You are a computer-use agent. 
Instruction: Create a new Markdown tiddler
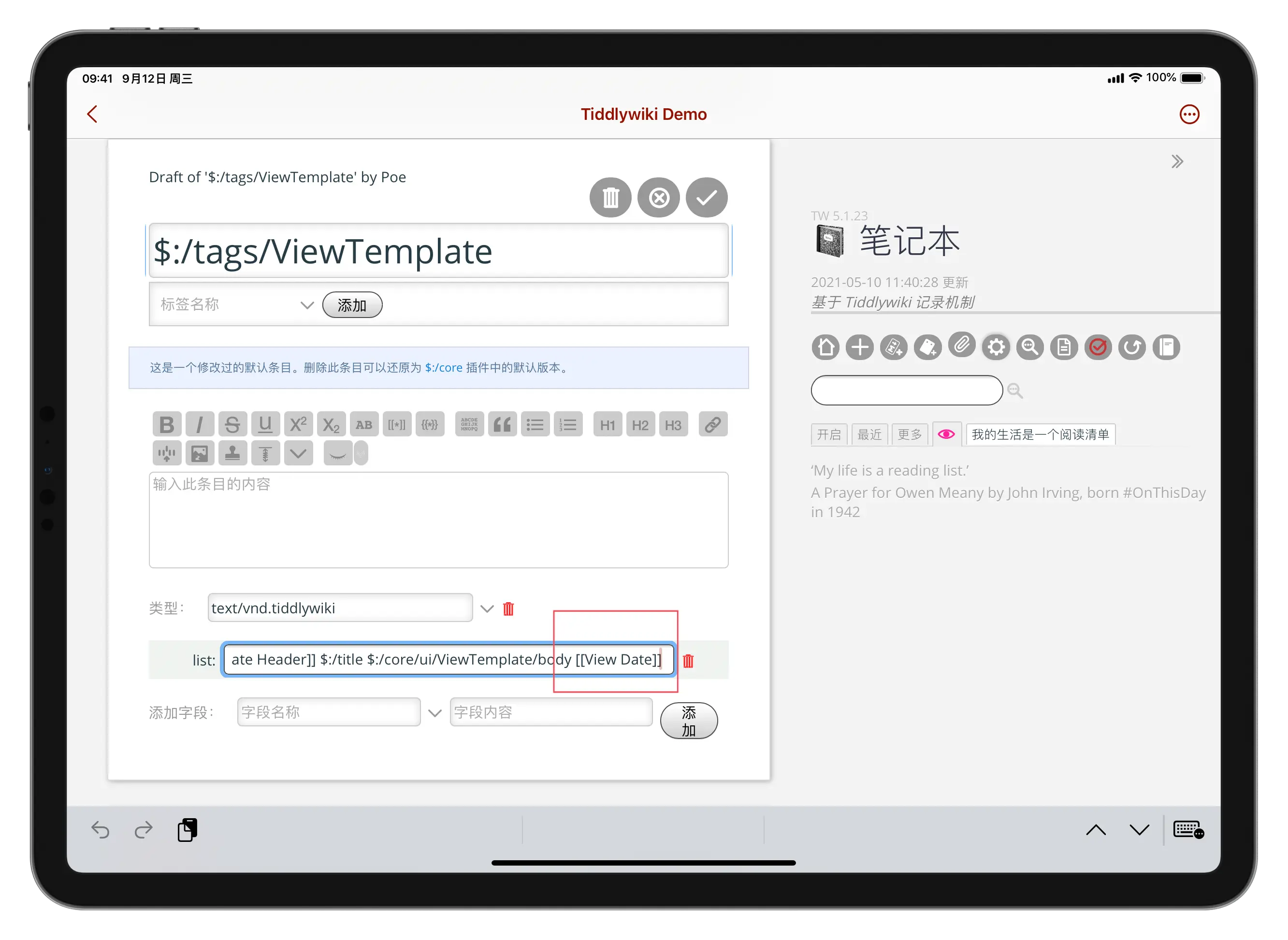(894, 347)
